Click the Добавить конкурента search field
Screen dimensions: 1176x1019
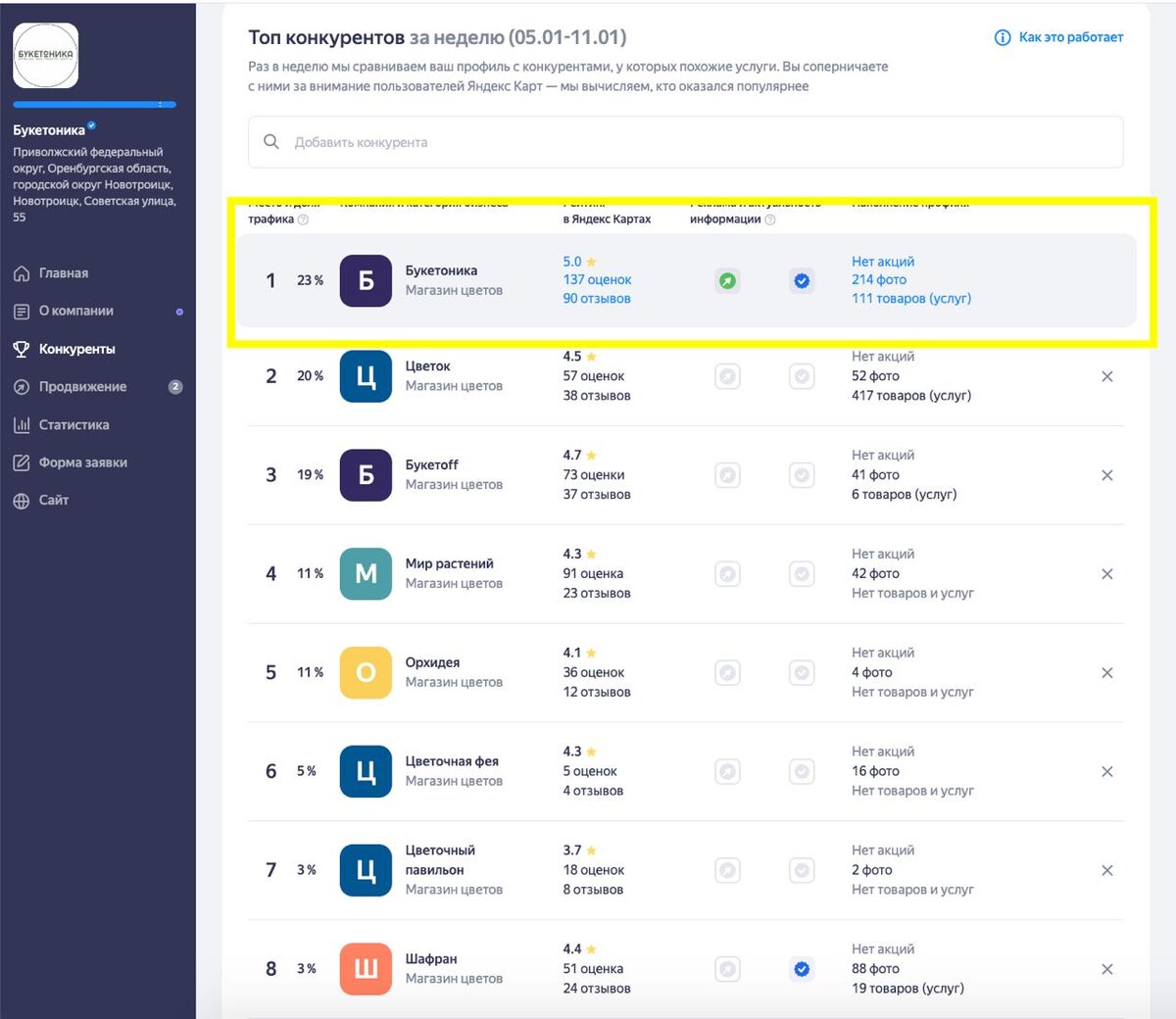click(685, 142)
